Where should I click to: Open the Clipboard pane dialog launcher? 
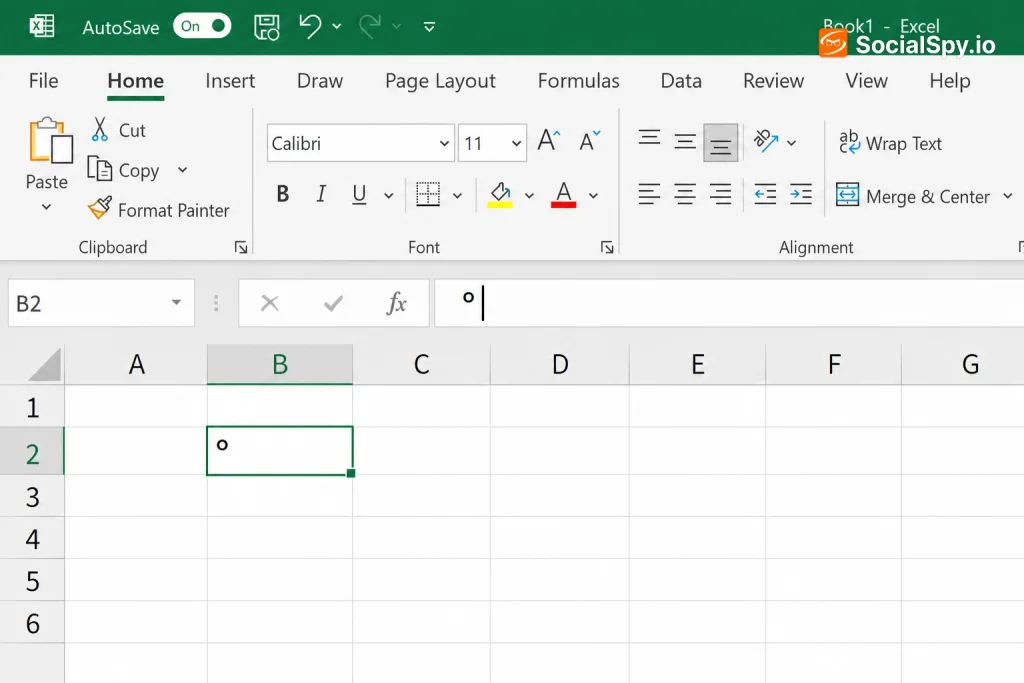point(241,247)
